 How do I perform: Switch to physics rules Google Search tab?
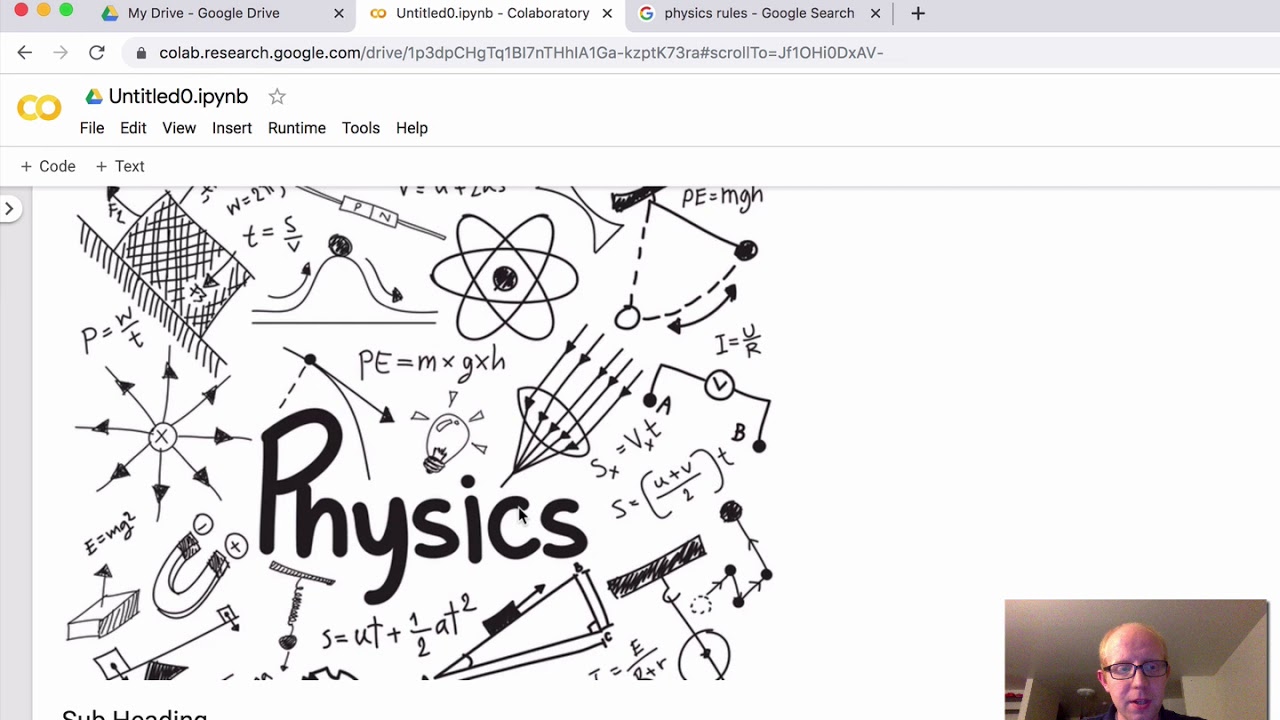[x=760, y=13]
